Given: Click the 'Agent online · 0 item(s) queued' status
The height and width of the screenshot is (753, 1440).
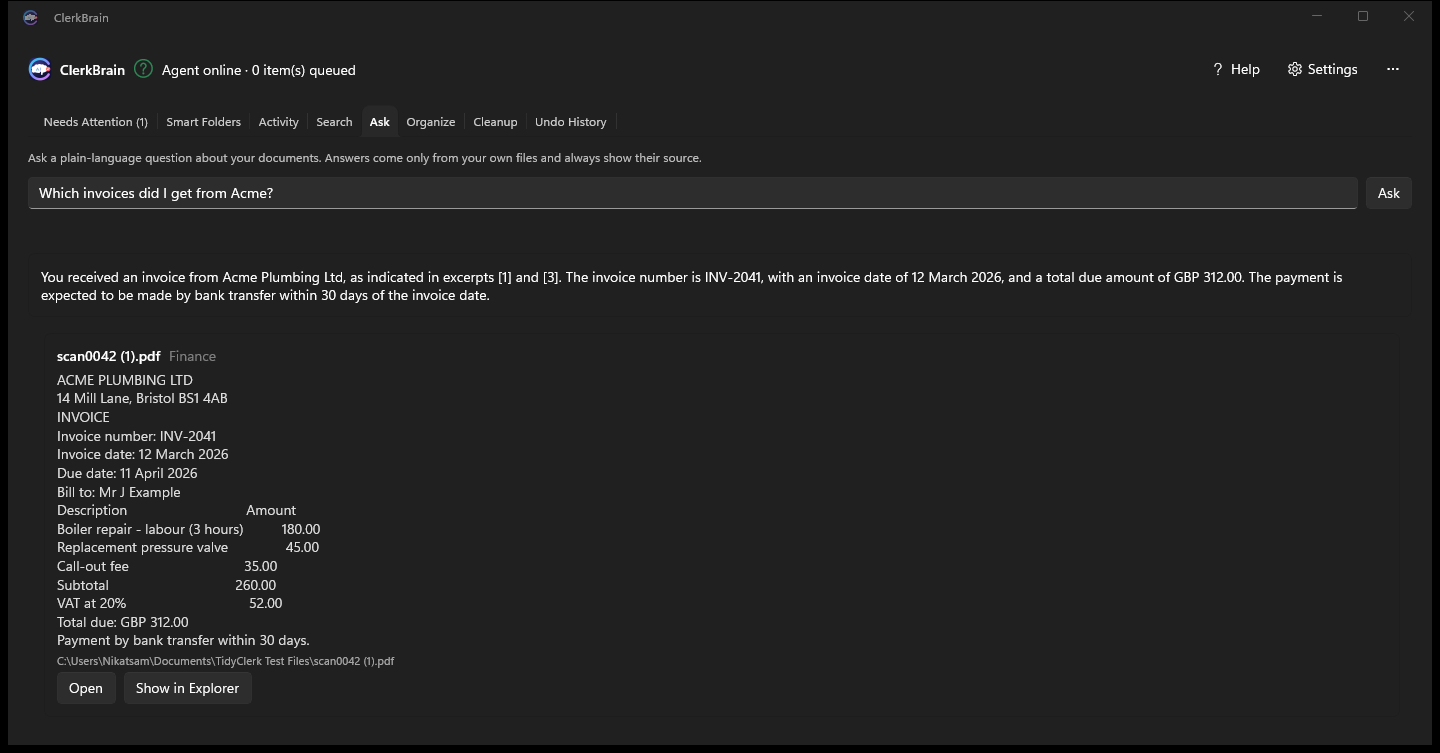Looking at the screenshot, I should (258, 70).
